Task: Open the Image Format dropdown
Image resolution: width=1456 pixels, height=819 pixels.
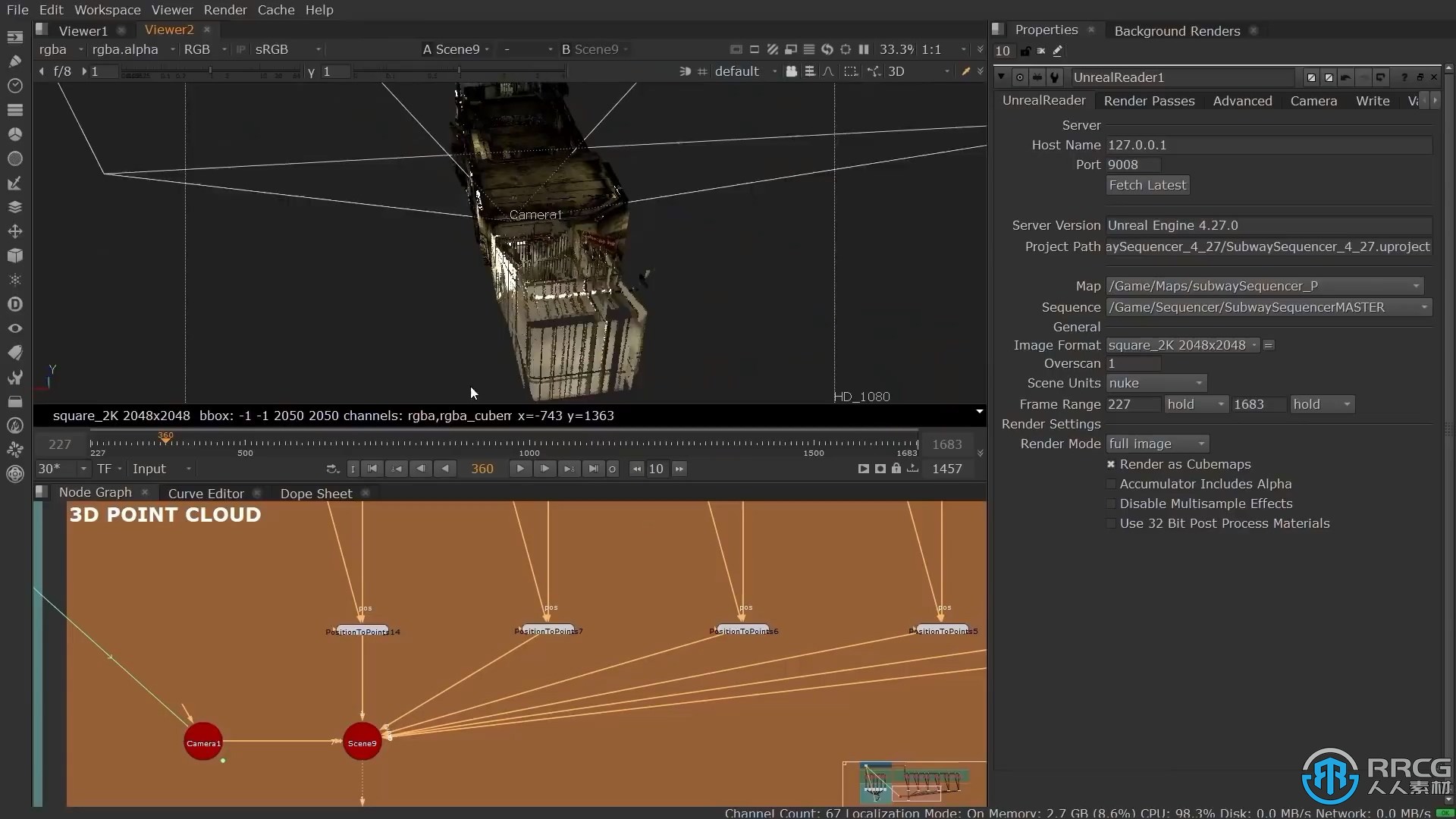Action: [1181, 345]
